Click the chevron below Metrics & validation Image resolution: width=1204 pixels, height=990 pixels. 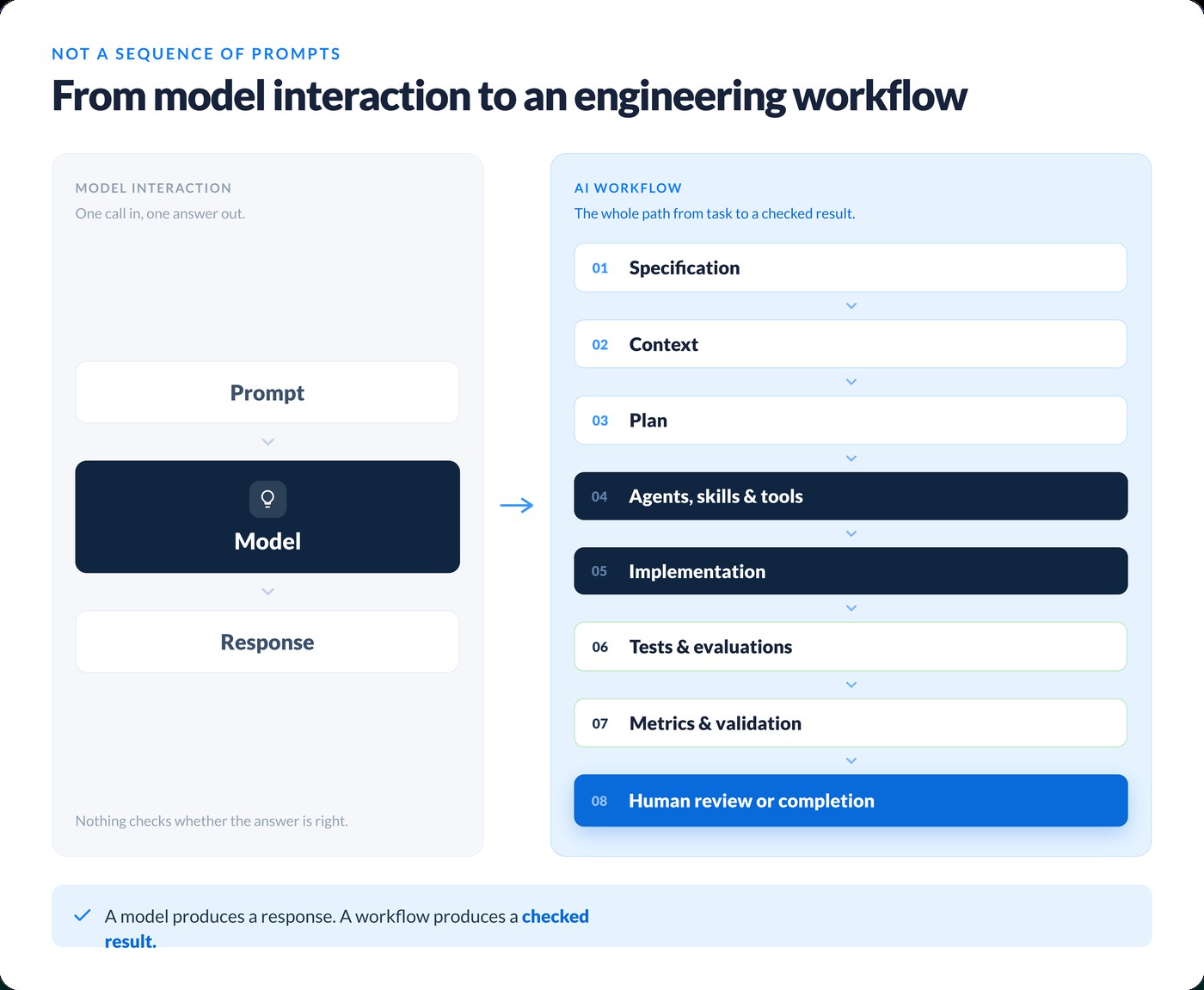pyautogui.click(x=851, y=760)
